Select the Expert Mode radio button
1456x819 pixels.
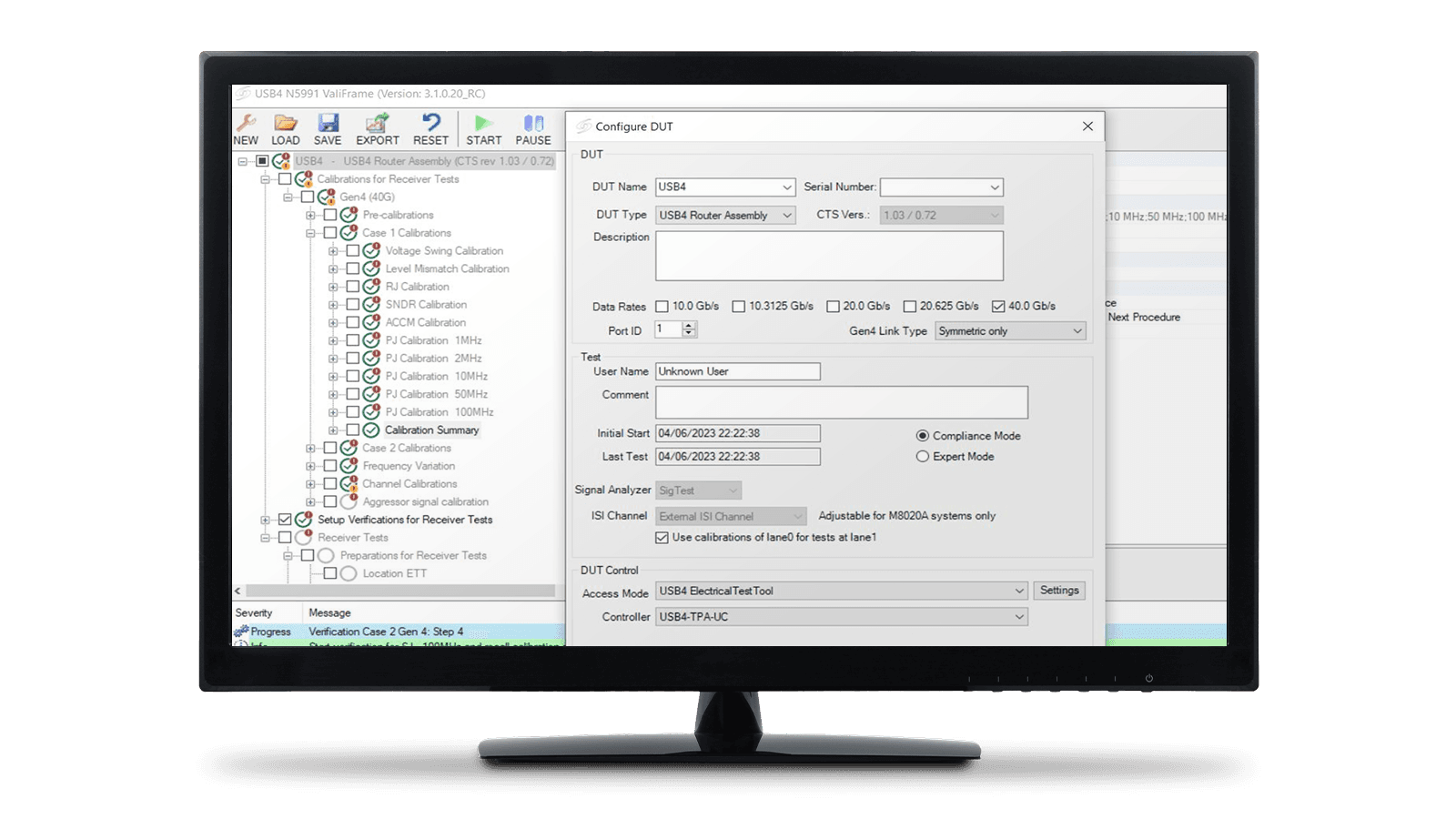(x=924, y=456)
